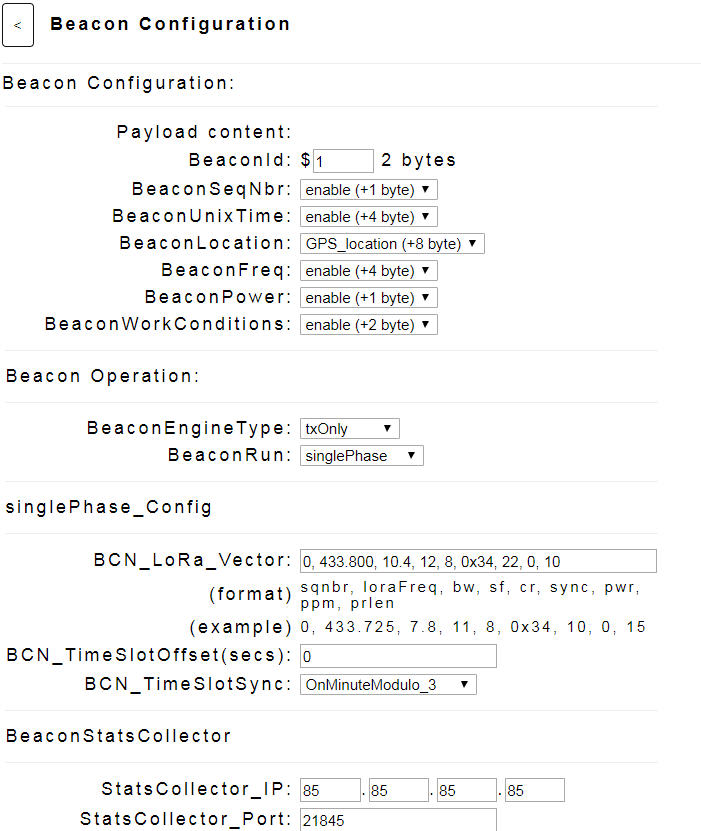Open the BeaconRun singlePhase dropdown
The height and width of the screenshot is (831, 701).
click(x=361, y=456)
